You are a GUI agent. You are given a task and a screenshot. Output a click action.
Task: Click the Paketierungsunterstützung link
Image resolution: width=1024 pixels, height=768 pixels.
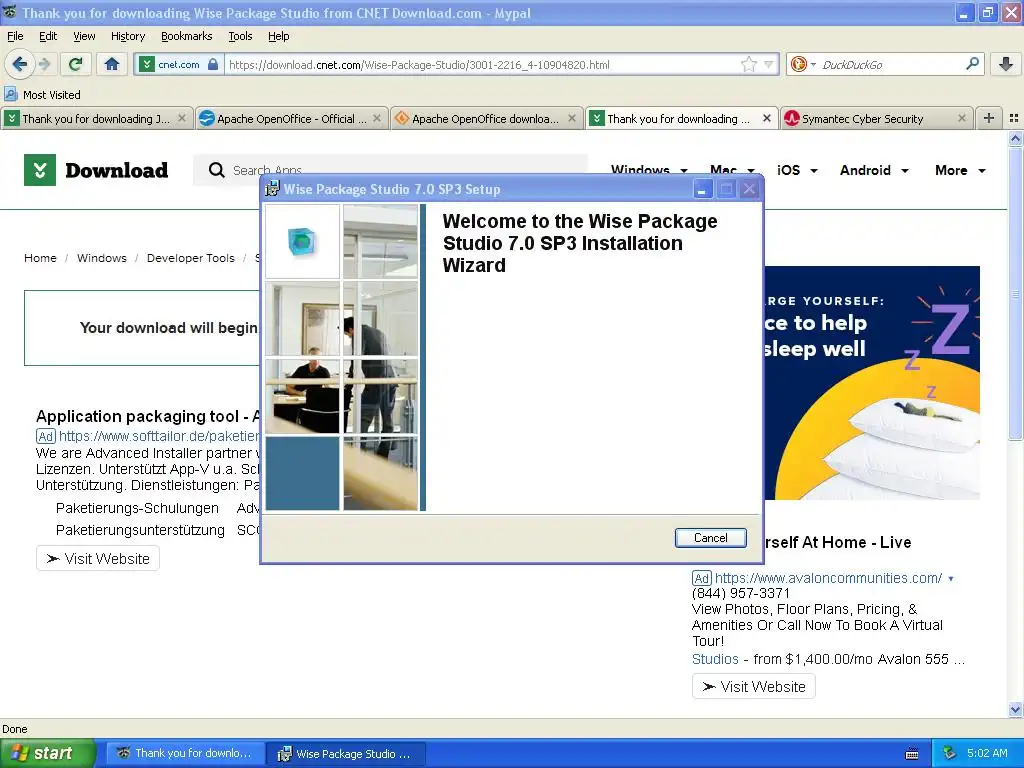140,530
